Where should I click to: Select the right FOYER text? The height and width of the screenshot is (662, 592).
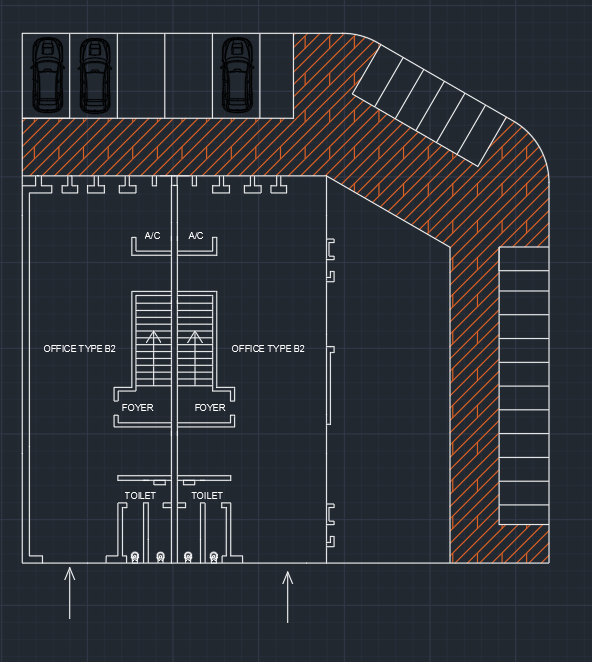(210, 408)
